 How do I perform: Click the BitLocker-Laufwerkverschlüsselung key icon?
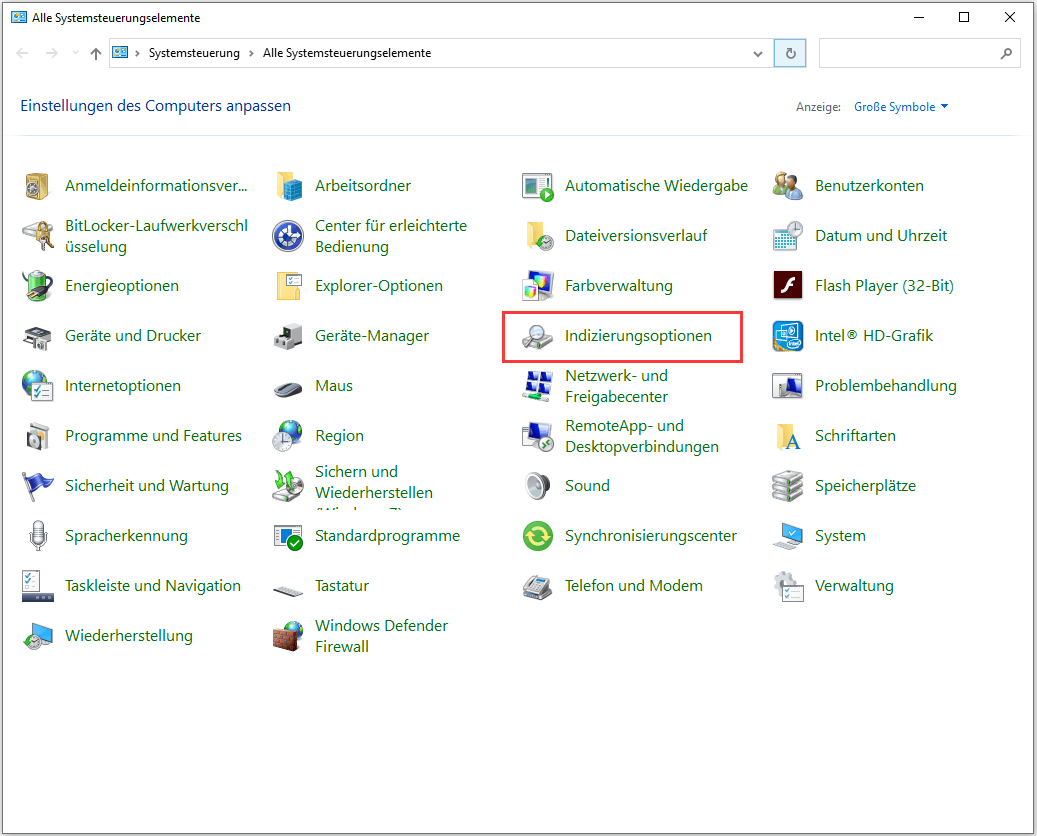[37, 237]
